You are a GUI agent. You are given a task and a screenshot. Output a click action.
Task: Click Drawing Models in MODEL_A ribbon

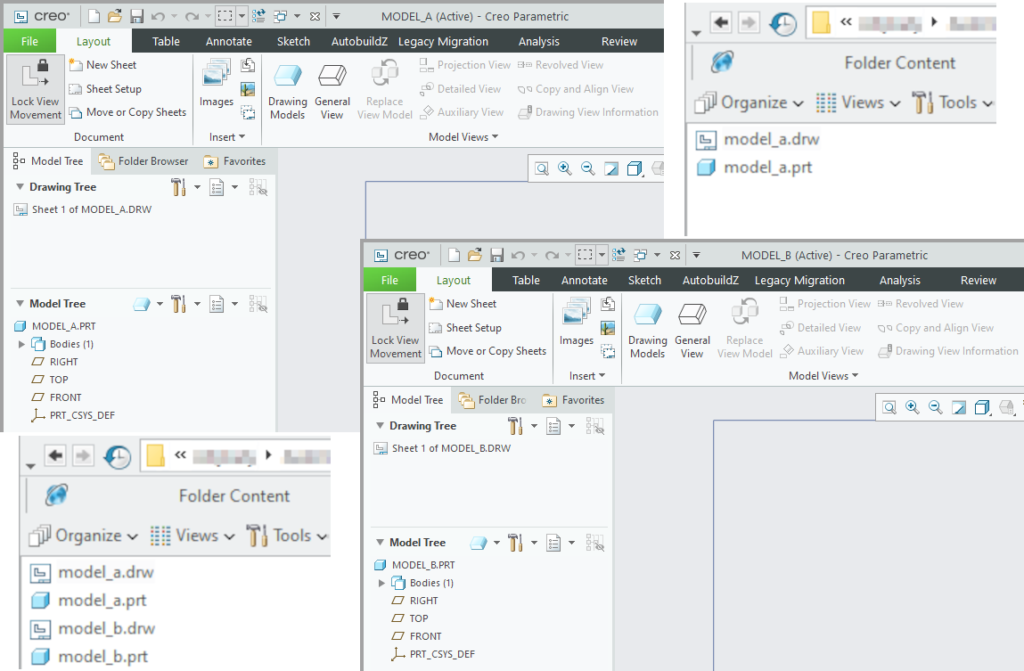287,91
